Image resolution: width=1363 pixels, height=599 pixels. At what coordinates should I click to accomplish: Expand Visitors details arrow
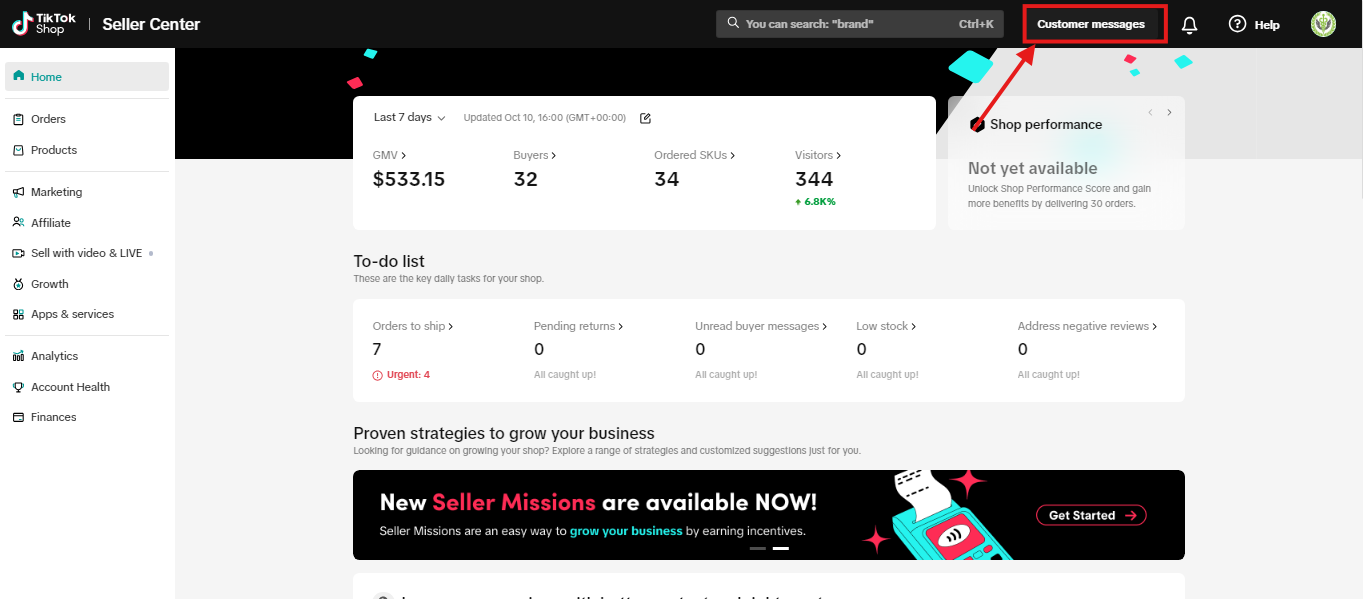(838, 156)
